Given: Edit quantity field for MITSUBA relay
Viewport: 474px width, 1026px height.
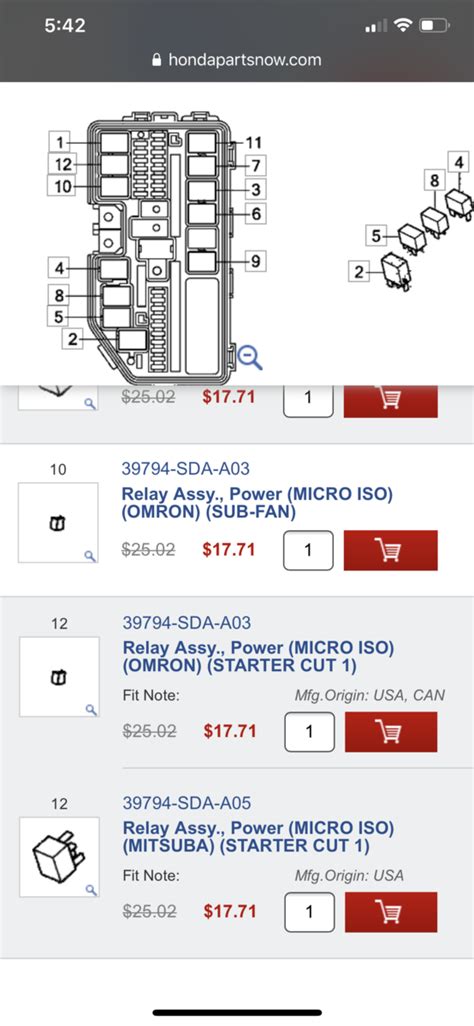Looking at the screenshot, I should (309, 912).
